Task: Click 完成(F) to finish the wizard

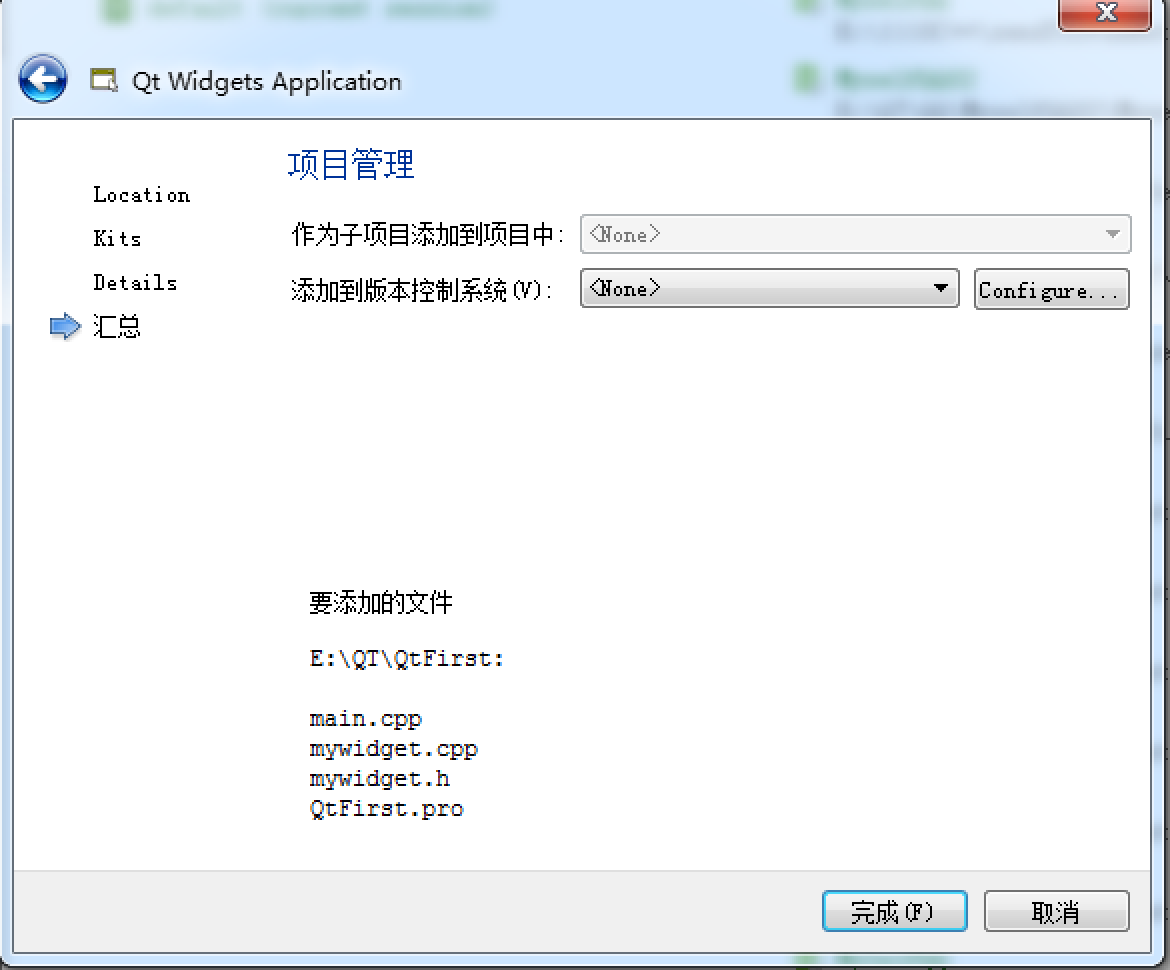Action: pyautogui.click(x=895, y=911)
